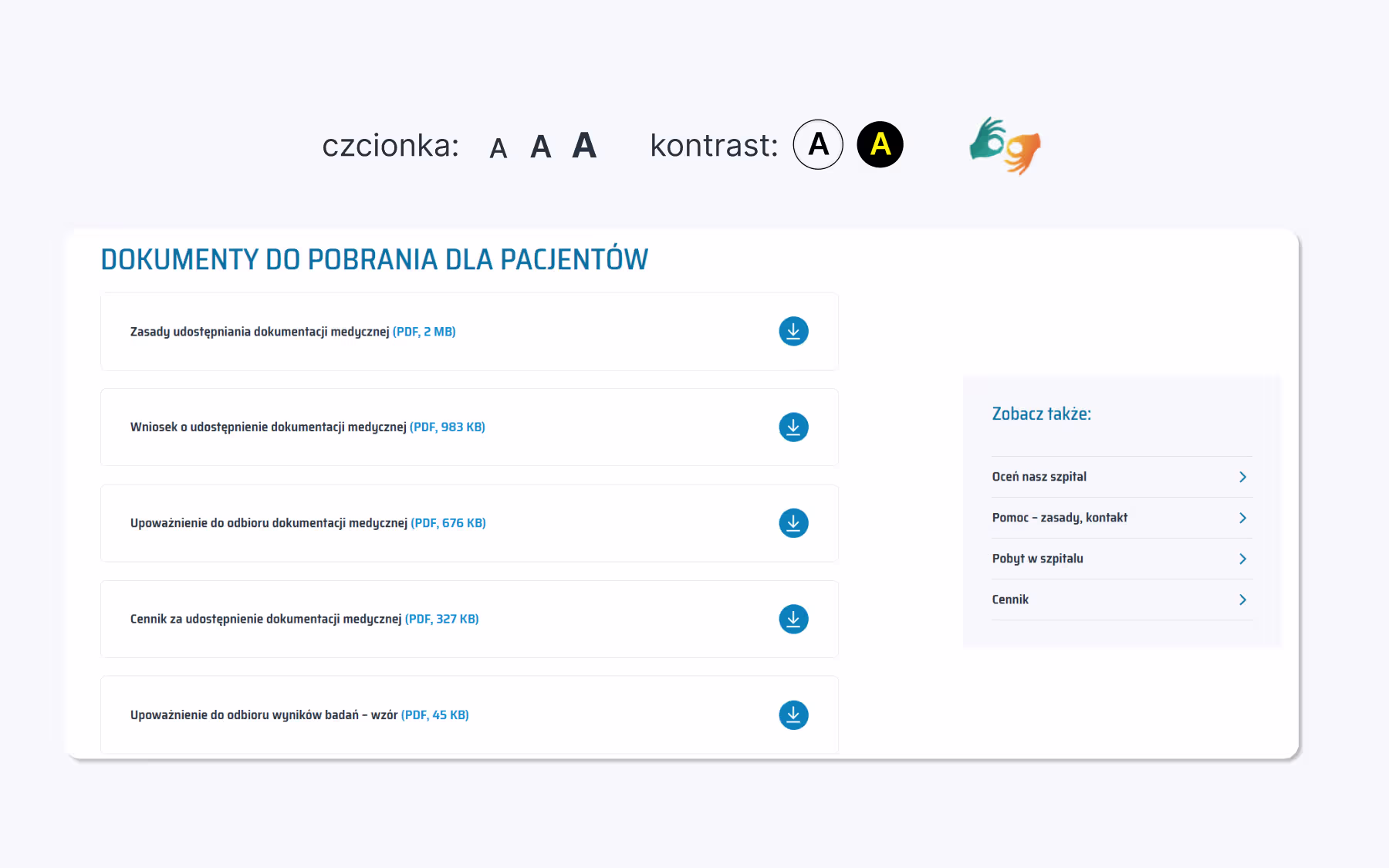Viewport: 1389px width, 868px height.
Task: Download Cennik za udostępnienie dokumentacji PDF
Action: (793, 619)
